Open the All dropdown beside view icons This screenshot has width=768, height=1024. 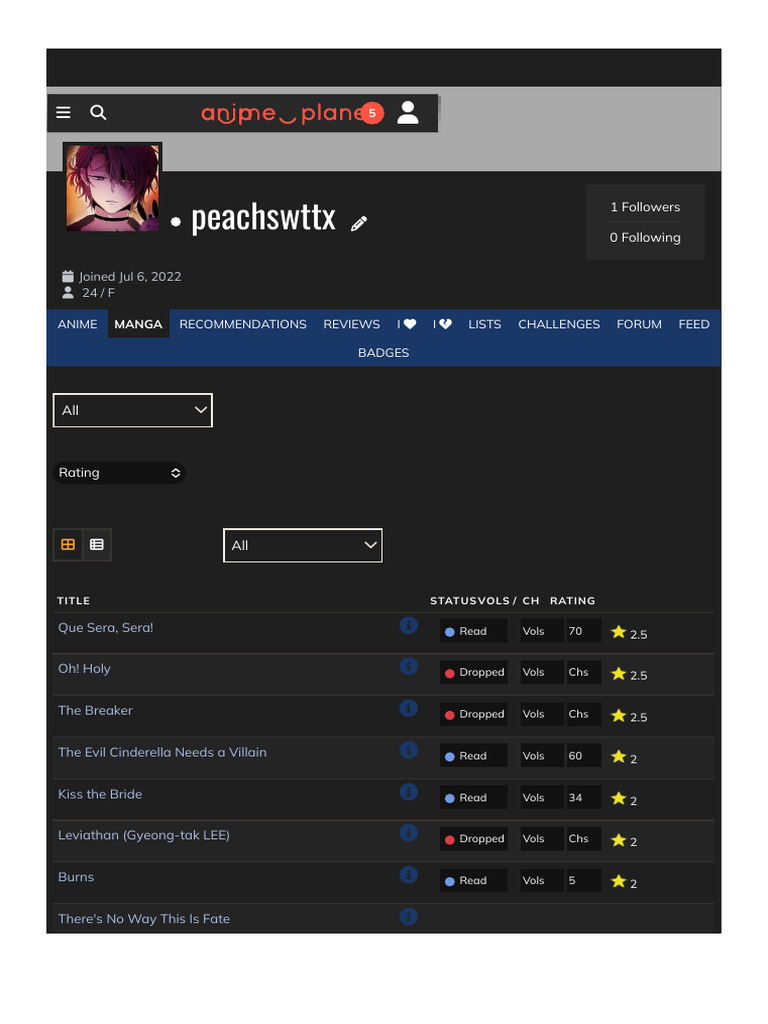302,545
